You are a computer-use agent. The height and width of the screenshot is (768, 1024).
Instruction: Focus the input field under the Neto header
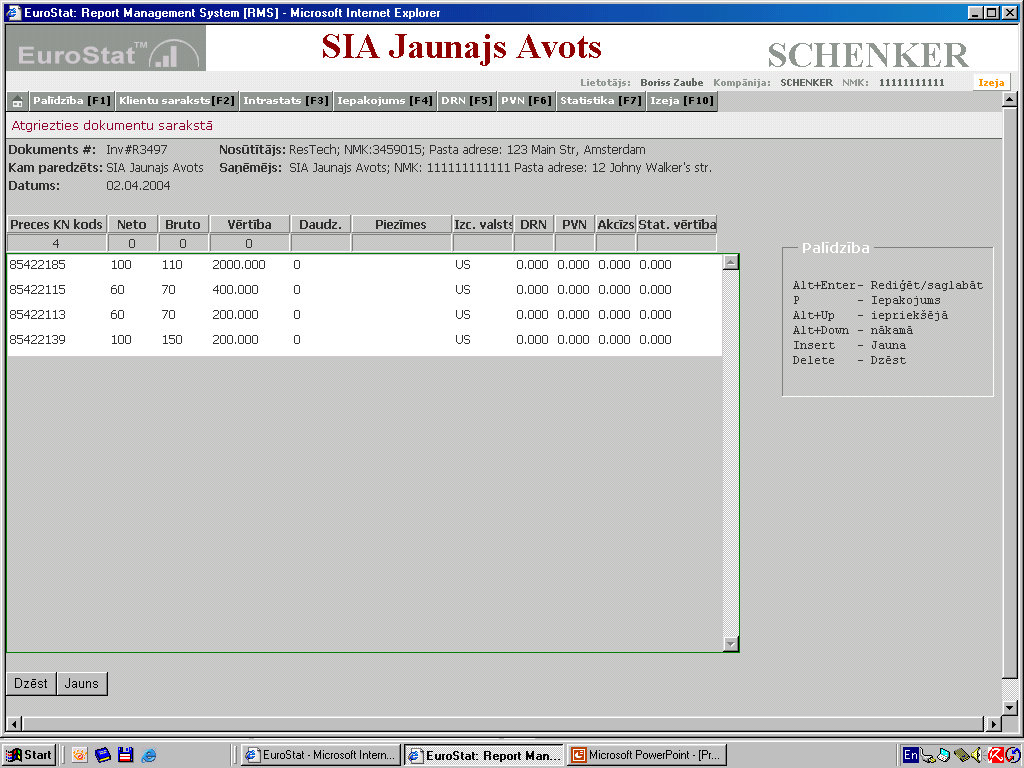pyautogui.click(x=132, y=244)
